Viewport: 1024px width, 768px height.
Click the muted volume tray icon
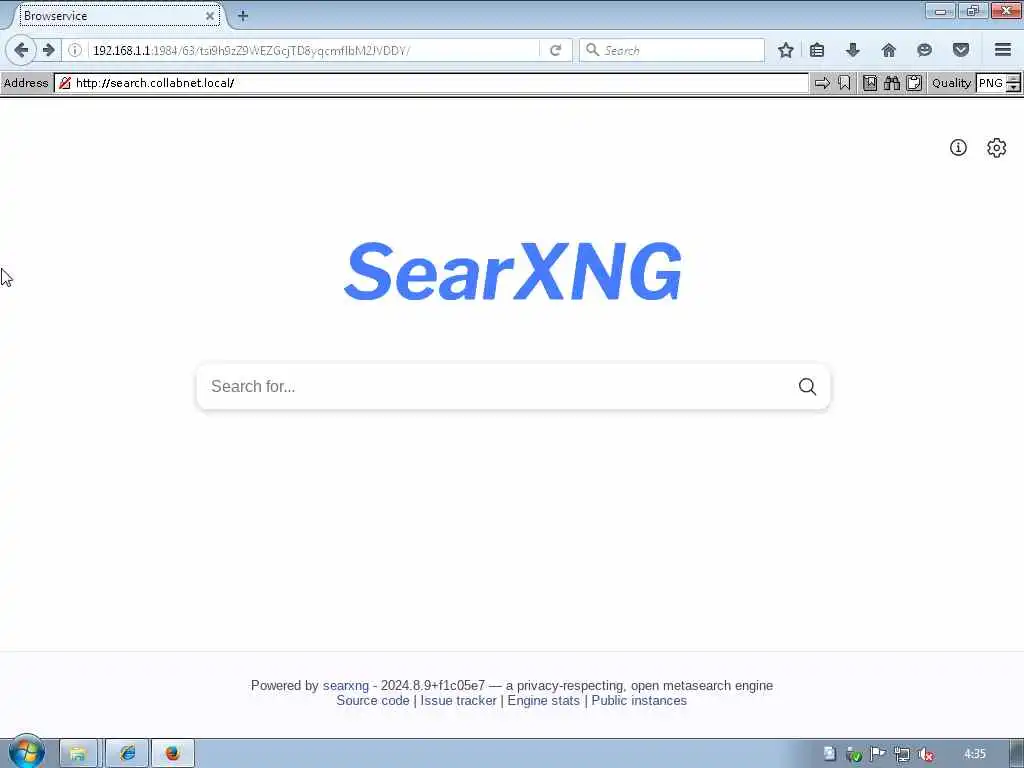[925, 754]
